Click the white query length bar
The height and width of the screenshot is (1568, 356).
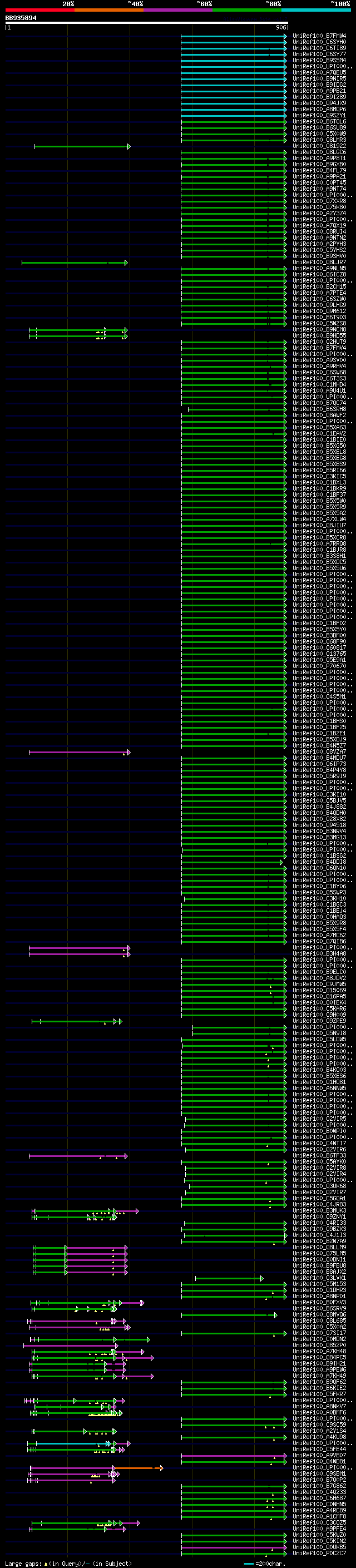tap(147, 23)
